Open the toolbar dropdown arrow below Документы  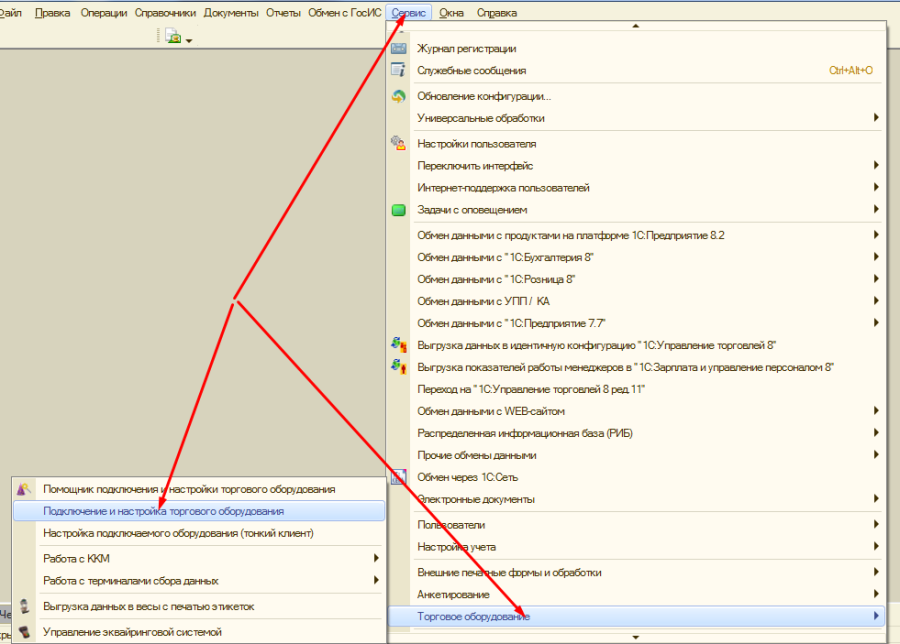click(x=189, y=39)
